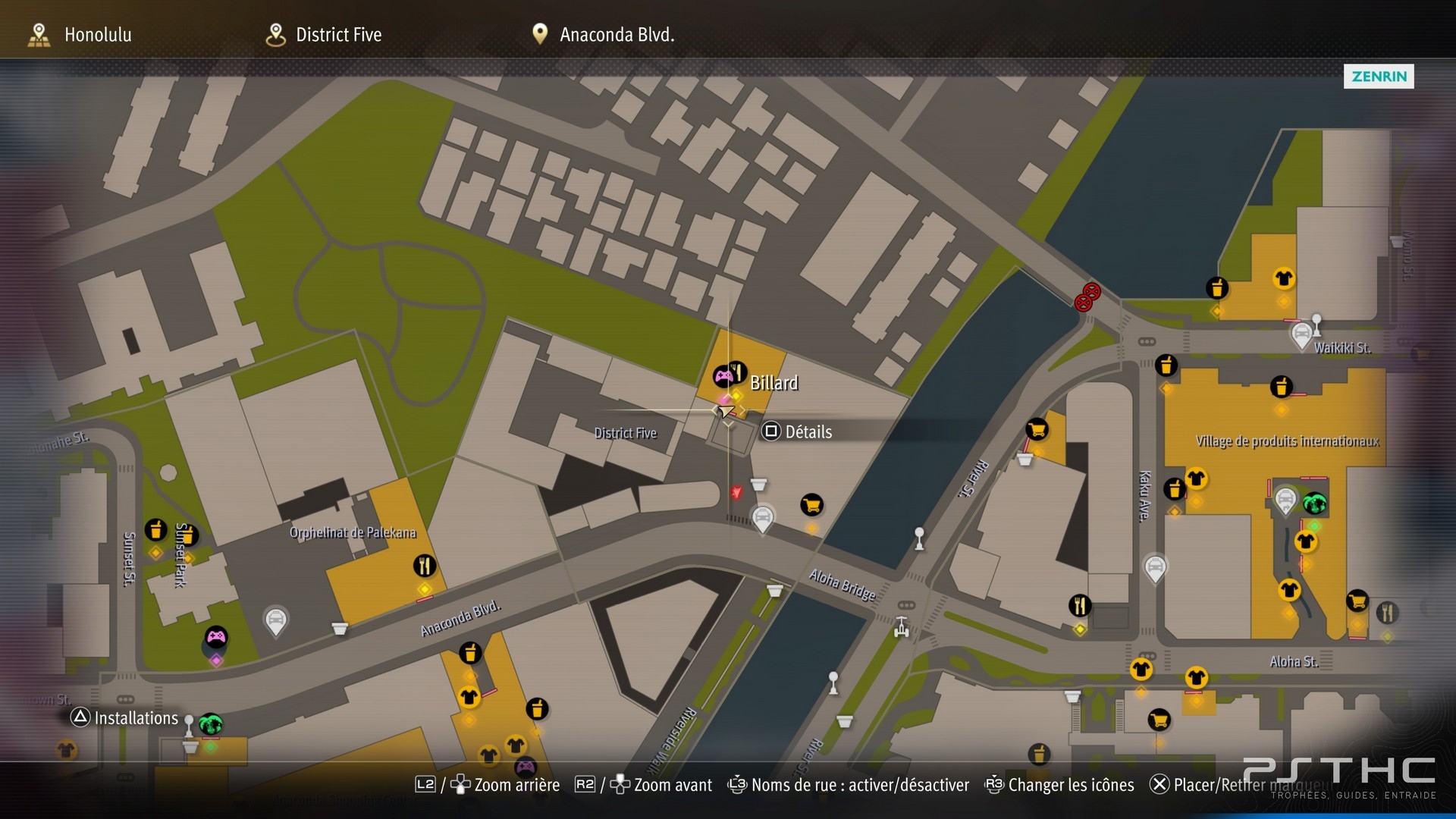
Task: Change the icons with Changer les icônes
Action: 1059,785
